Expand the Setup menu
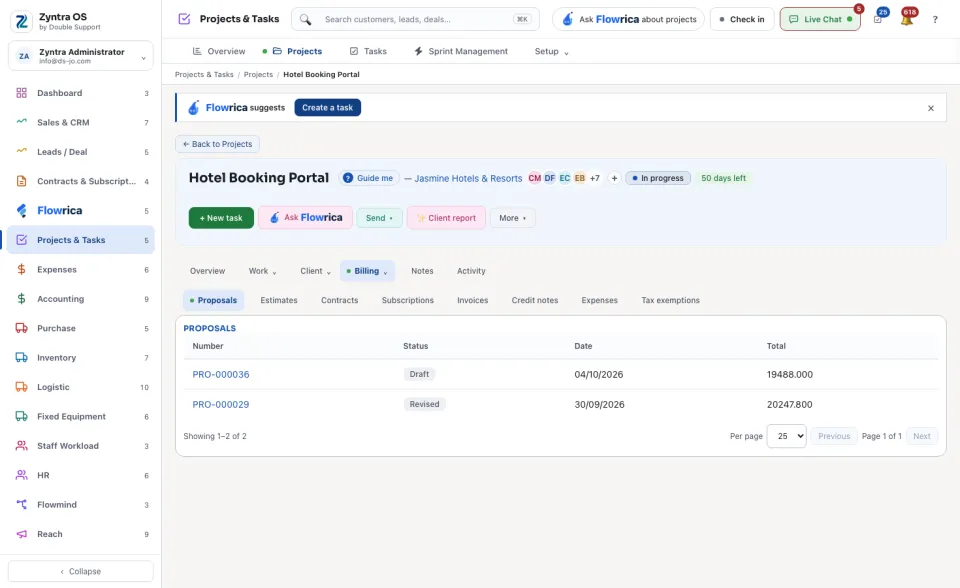This screenshot has width=960, height=588. click(x=551, y=51)
